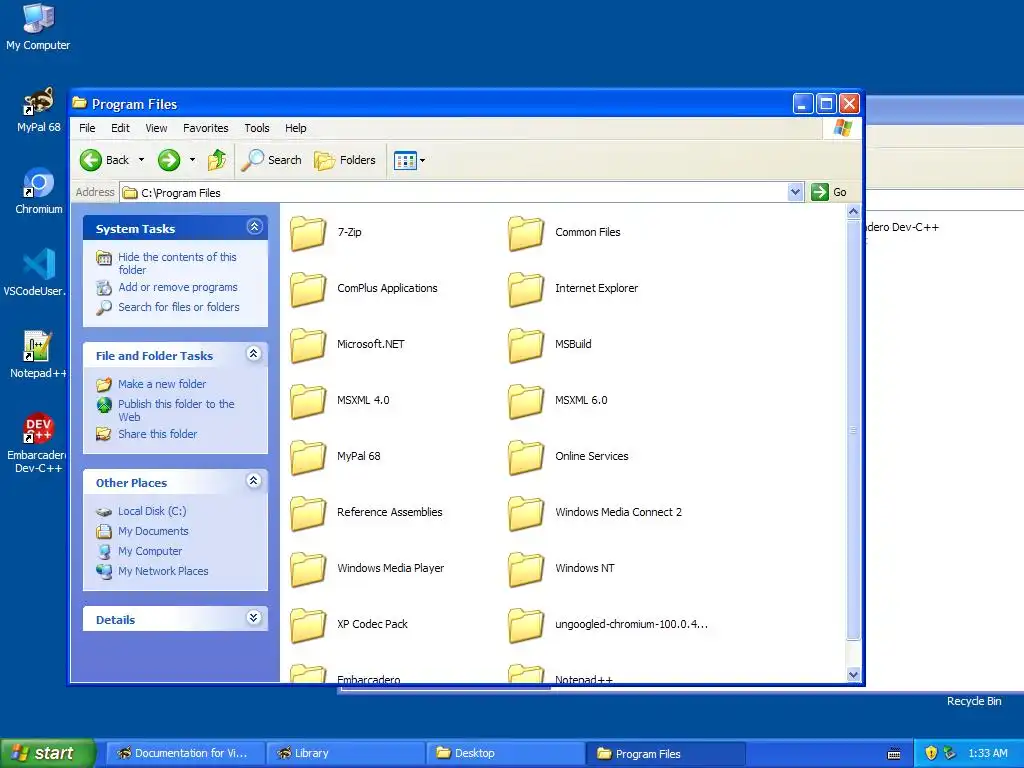Open the Tools menu
The height and width of the screenshot is (768, 1024).
tap(257, 128)
